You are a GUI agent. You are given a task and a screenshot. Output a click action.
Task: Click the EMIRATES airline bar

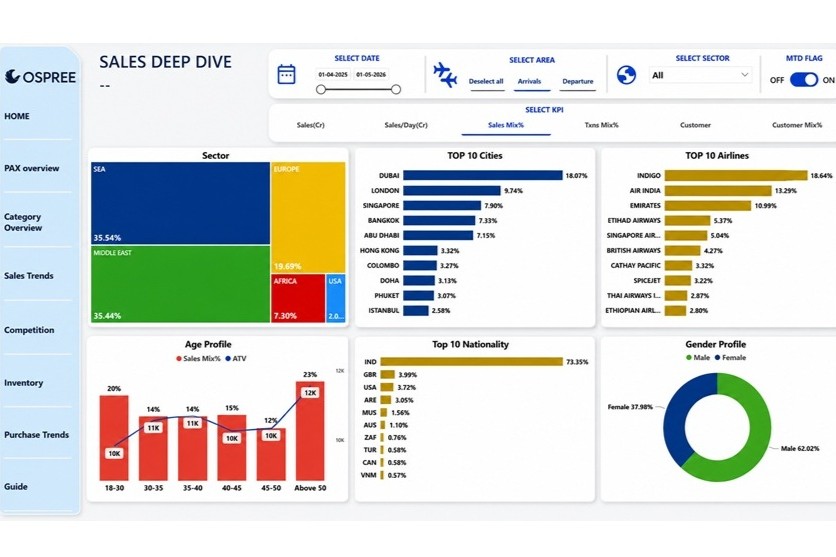pos(708,205)
